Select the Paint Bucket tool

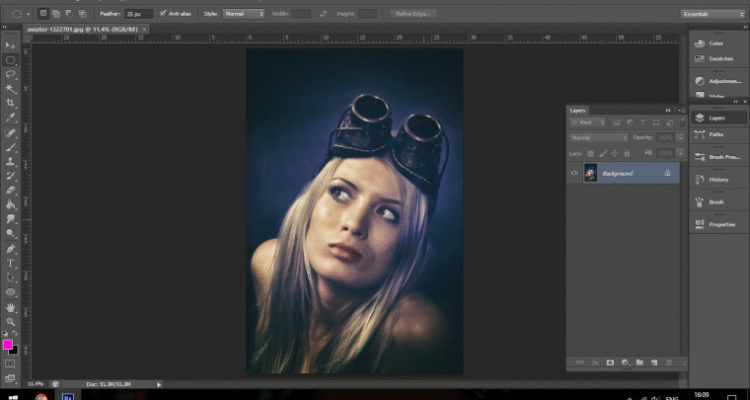pos(10,205)
